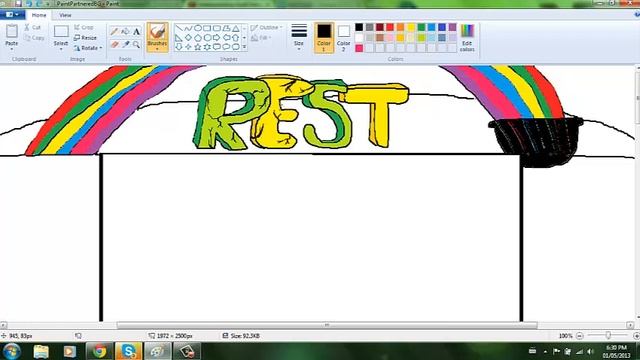Choose the Polygon shape

point(226,29)
